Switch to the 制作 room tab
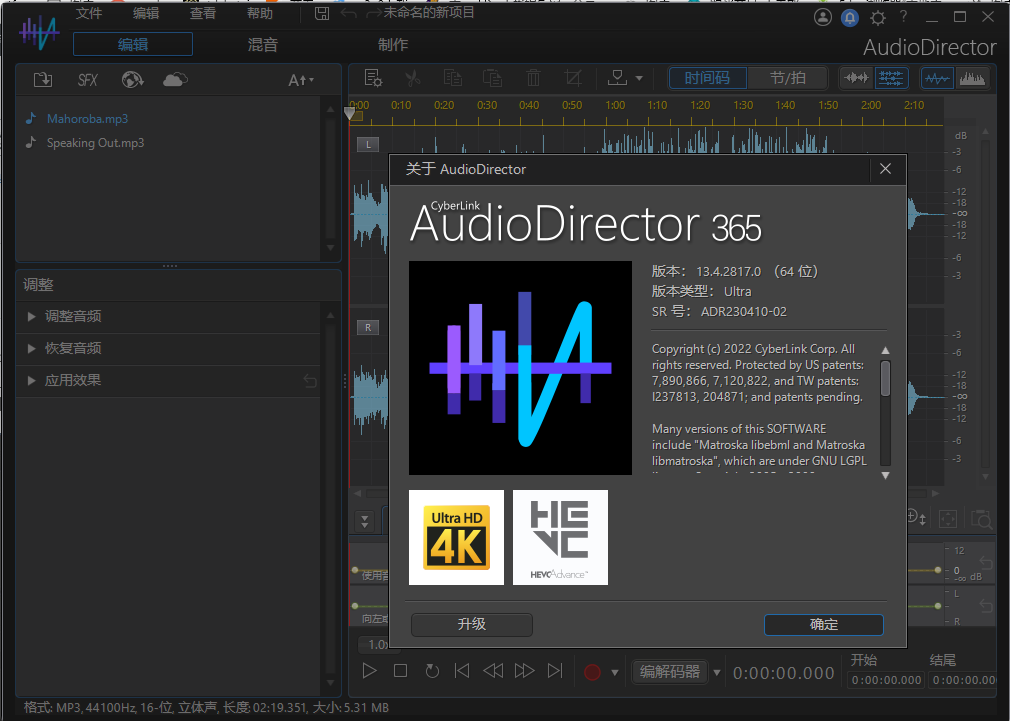This screenshot has height=721, width=1010. (393, 44)
